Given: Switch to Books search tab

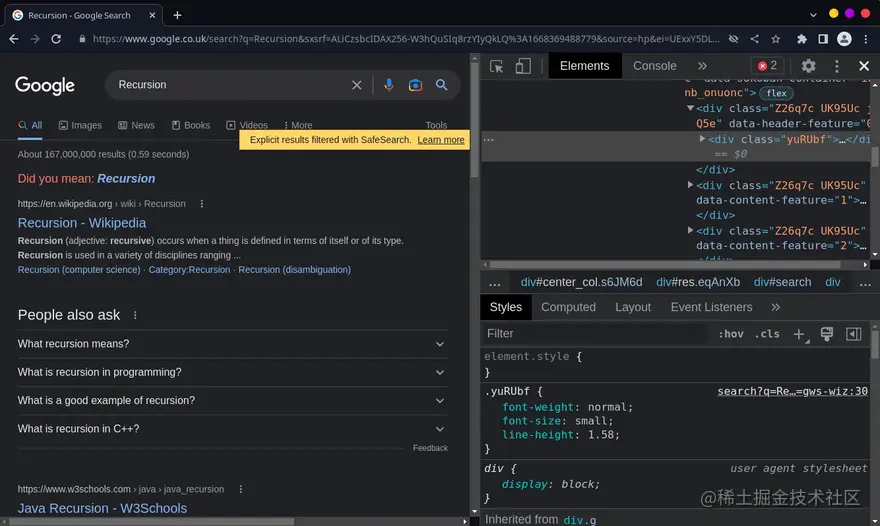Looking at the screenshot, I should [191, 125].
